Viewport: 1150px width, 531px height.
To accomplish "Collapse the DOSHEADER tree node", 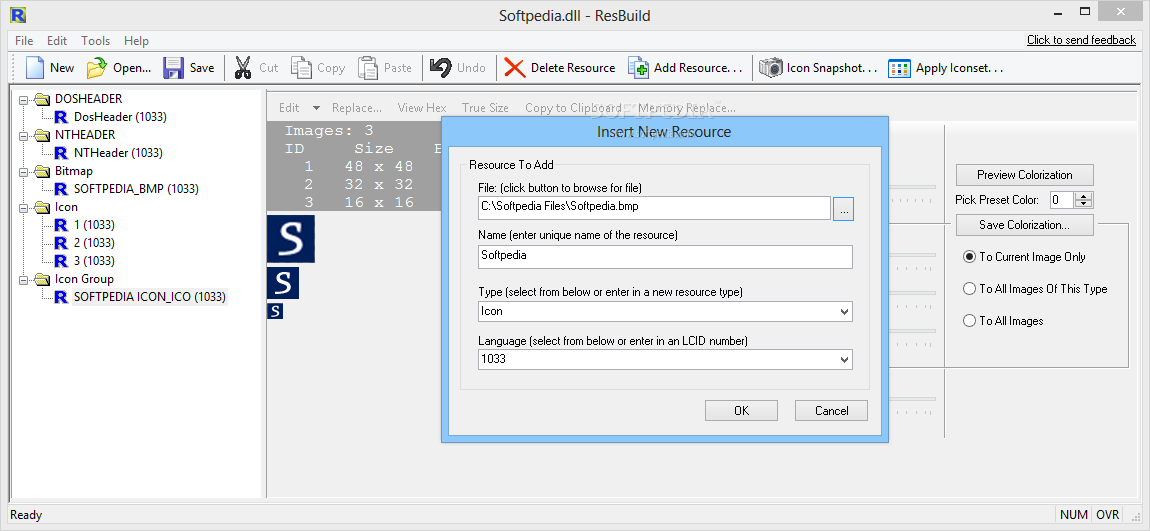I will 23,99.
